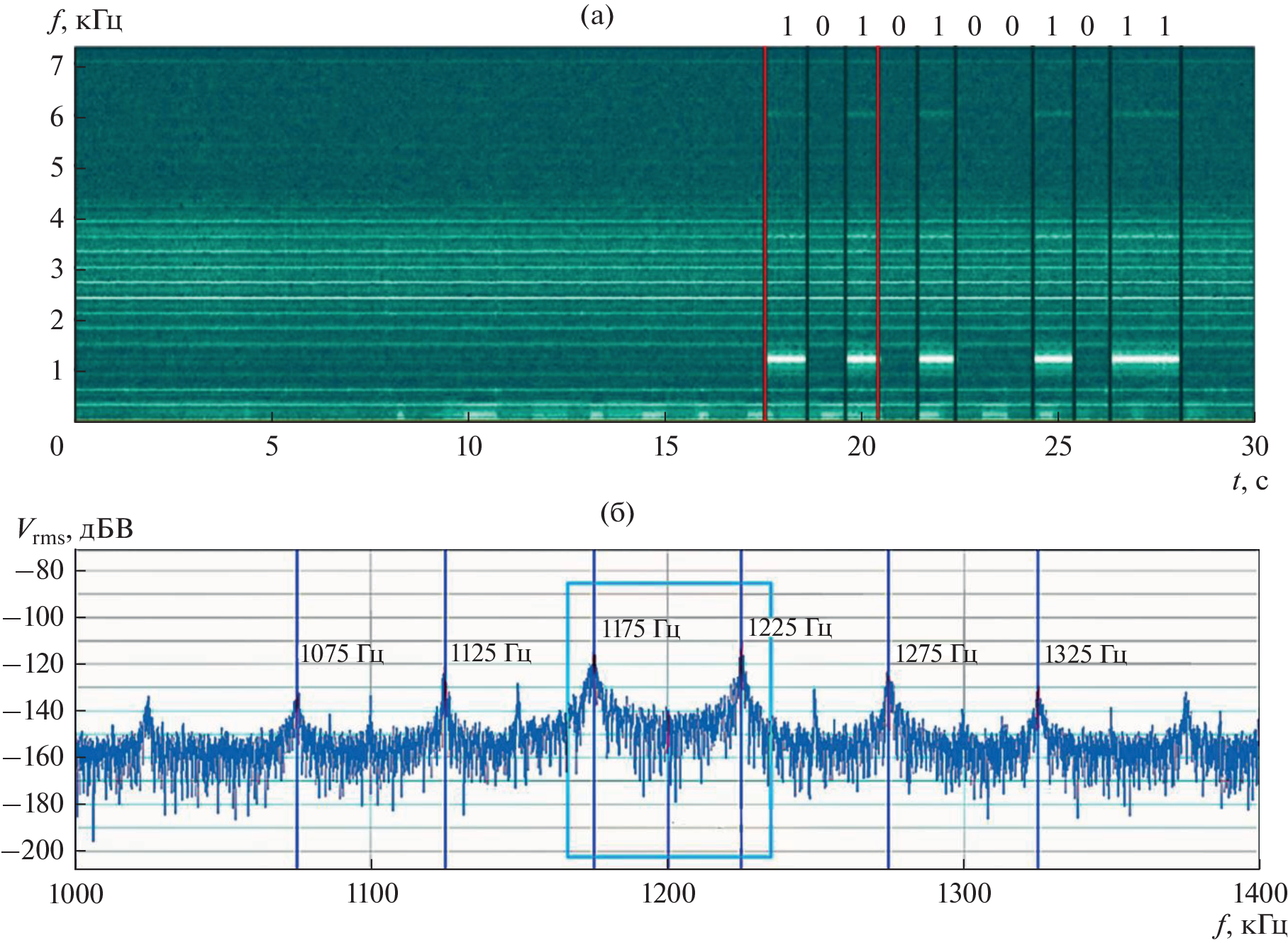Click the panel label (a) above spectrogram

click(x=596, y=16)
